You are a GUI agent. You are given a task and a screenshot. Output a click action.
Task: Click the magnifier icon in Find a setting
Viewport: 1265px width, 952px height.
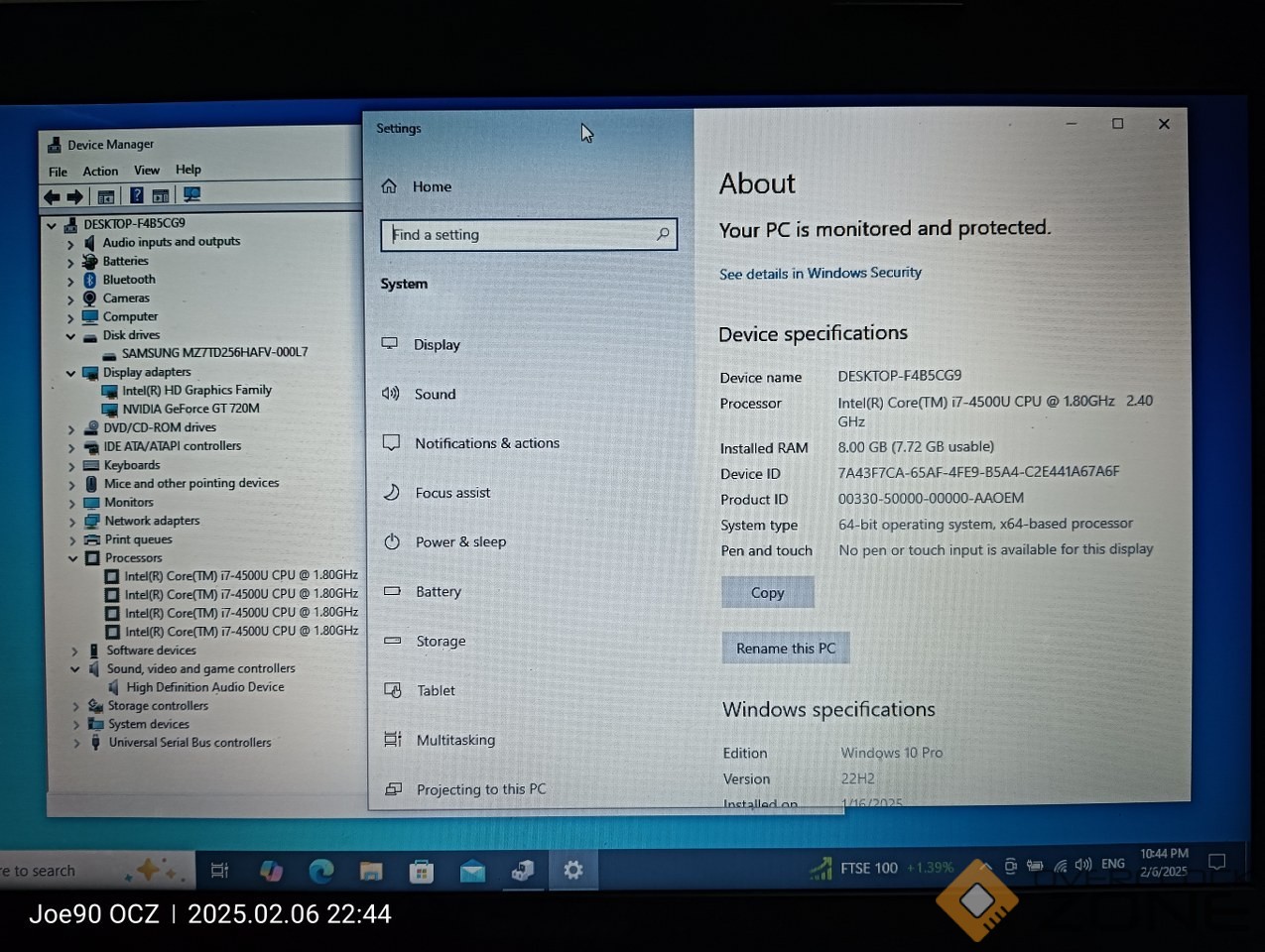tap(663, 234)
